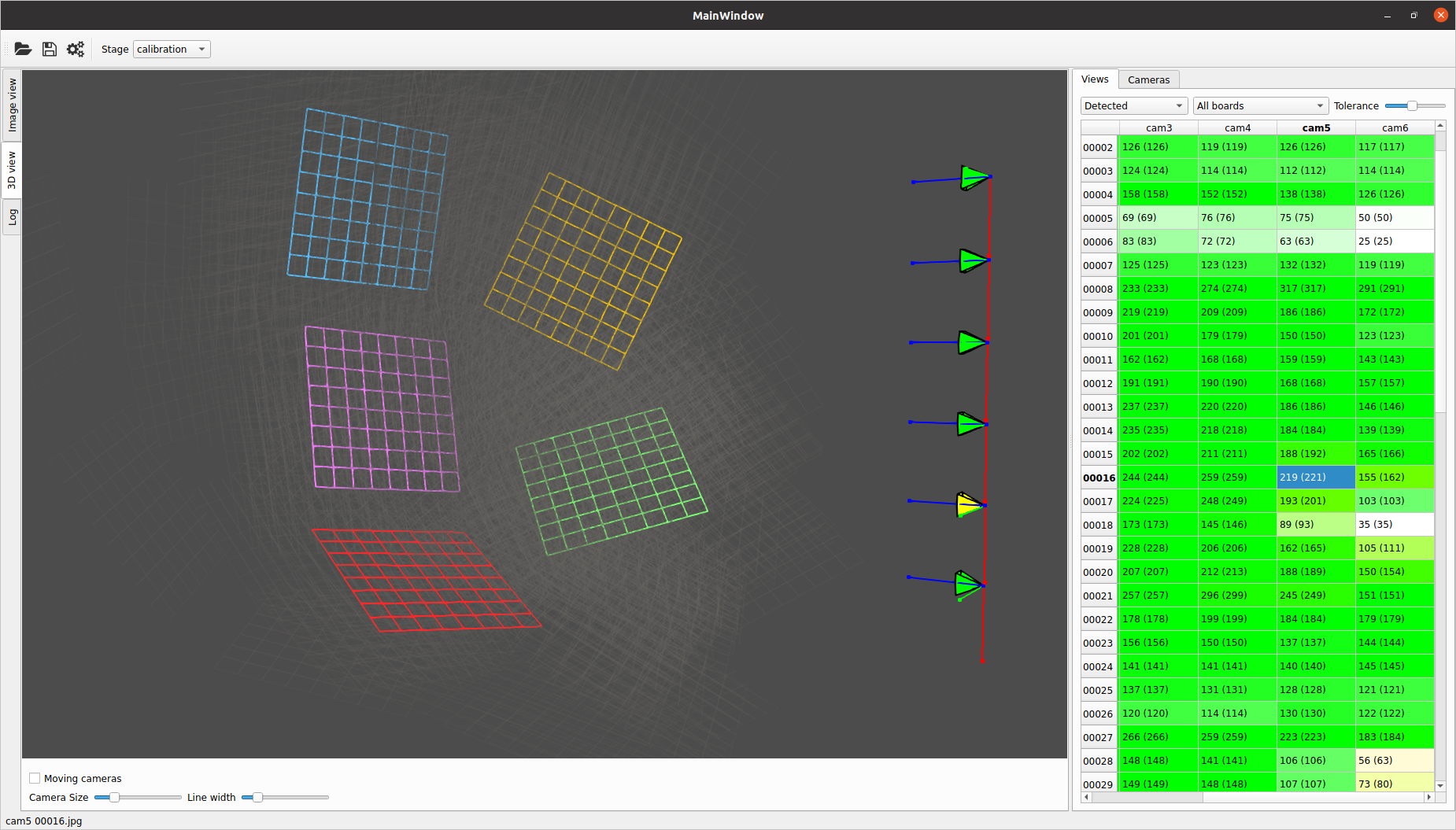Open the Detected filter dropdown
This screenshot has width=1456, height=830.
pos(1134,105)
